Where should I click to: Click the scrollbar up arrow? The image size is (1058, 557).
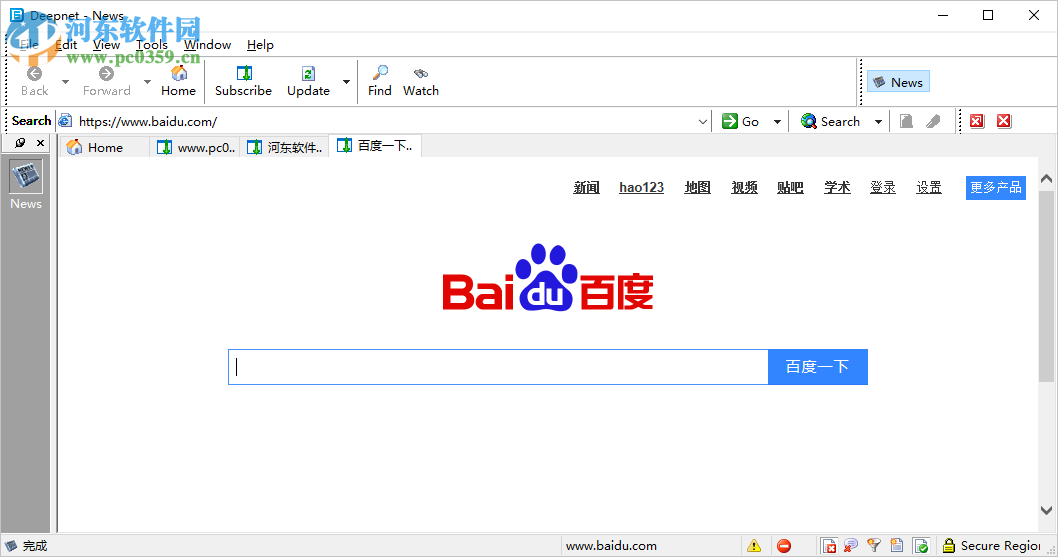click(x=1047, y=179)
